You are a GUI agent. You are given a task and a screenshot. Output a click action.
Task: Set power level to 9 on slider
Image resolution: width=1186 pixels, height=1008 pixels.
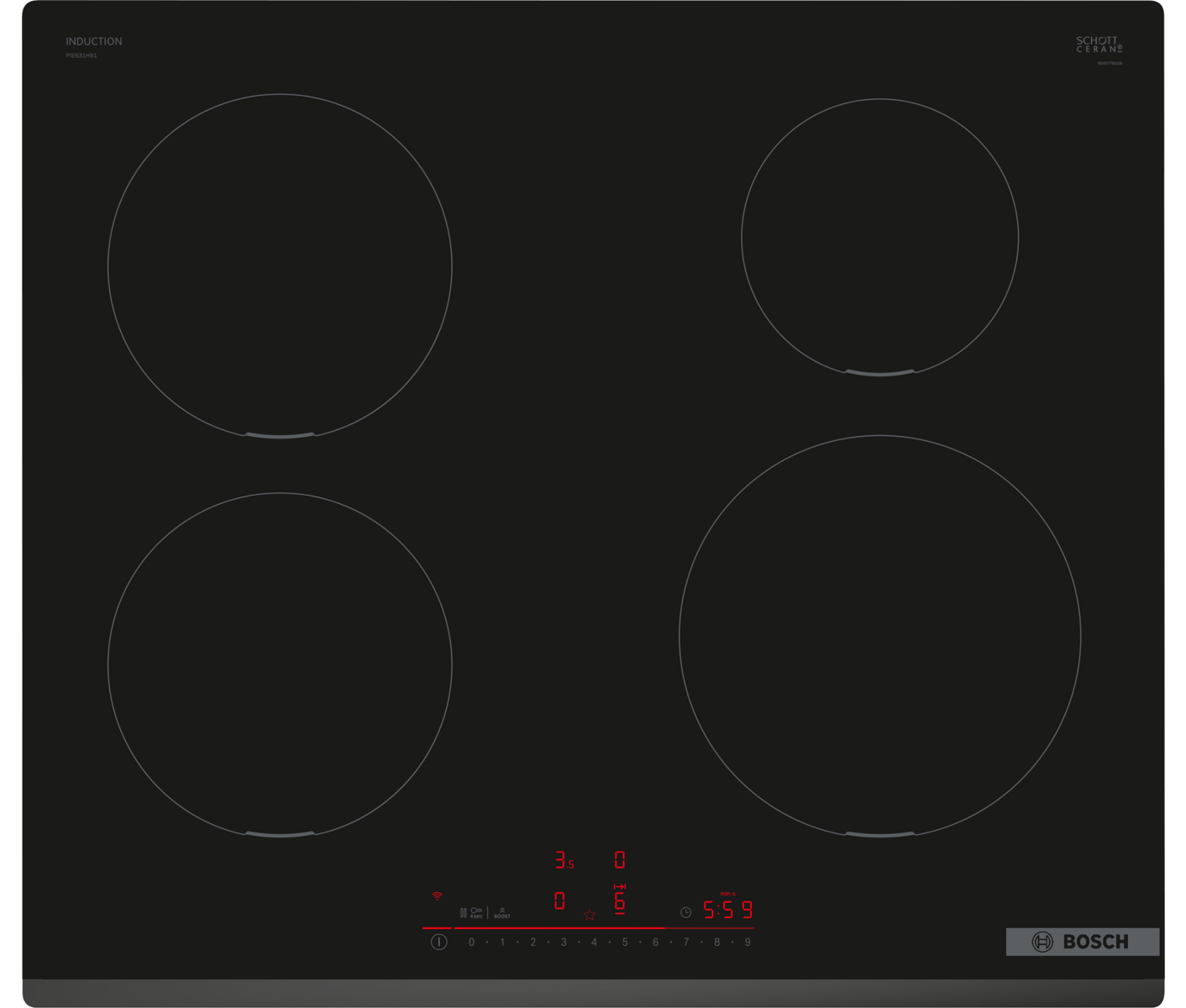(748, 942)
